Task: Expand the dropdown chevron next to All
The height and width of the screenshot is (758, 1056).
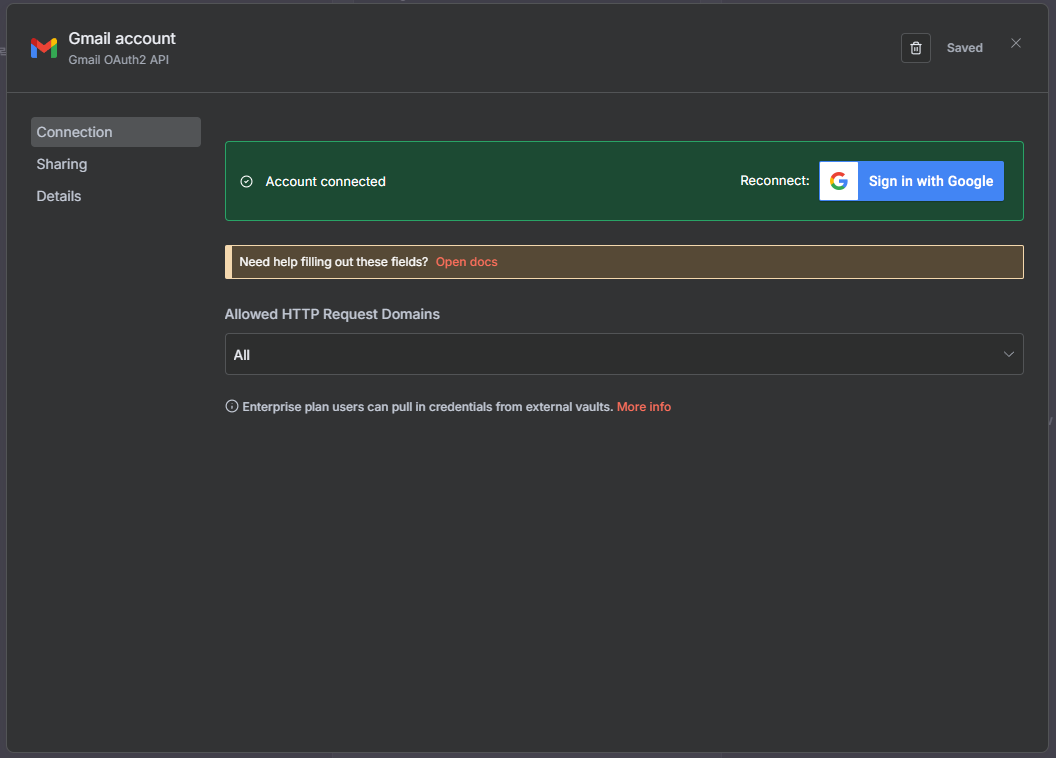Action: click(x=1008, y=354)
